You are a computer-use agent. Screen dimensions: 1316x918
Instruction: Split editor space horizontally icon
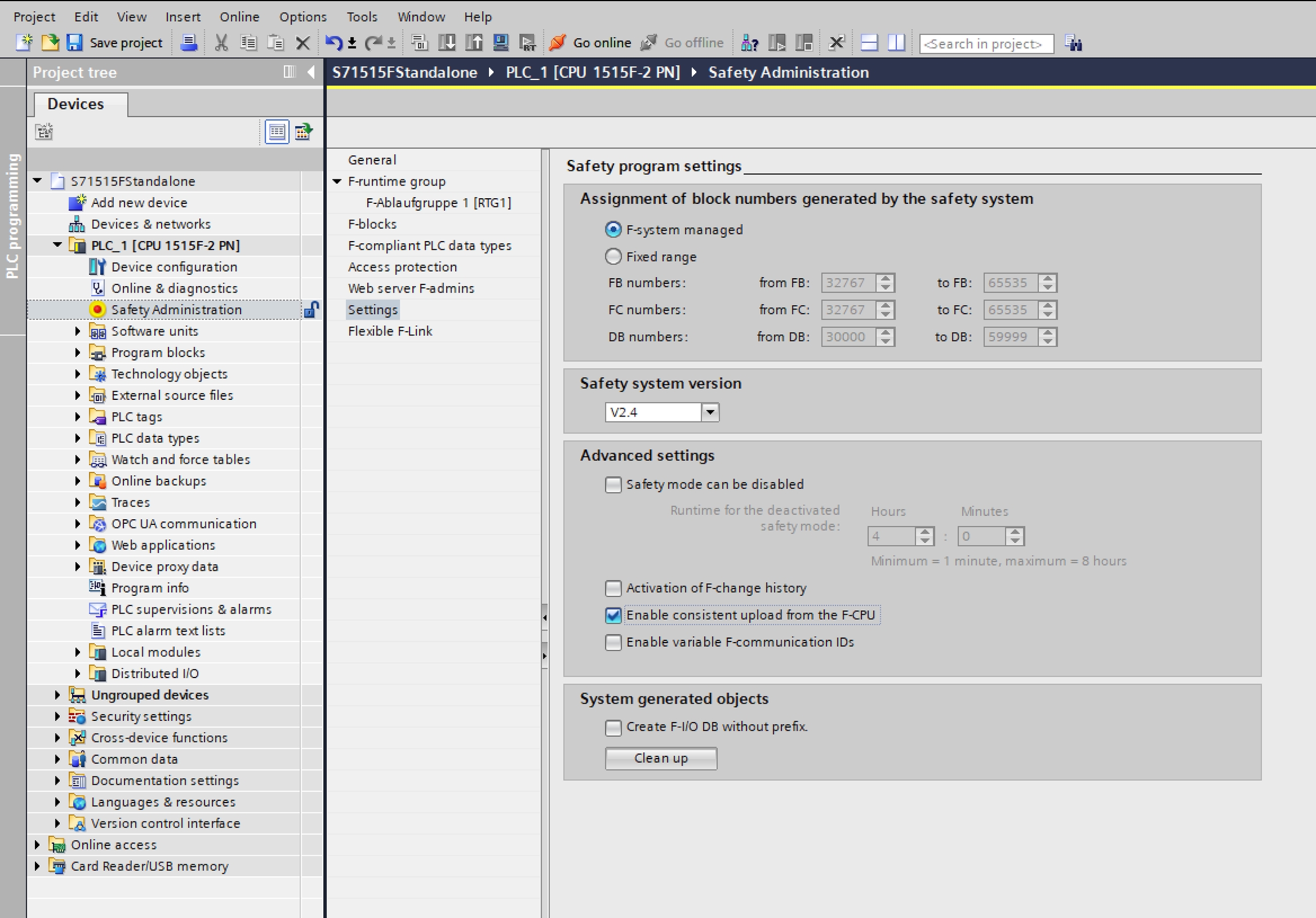point(869,43)
